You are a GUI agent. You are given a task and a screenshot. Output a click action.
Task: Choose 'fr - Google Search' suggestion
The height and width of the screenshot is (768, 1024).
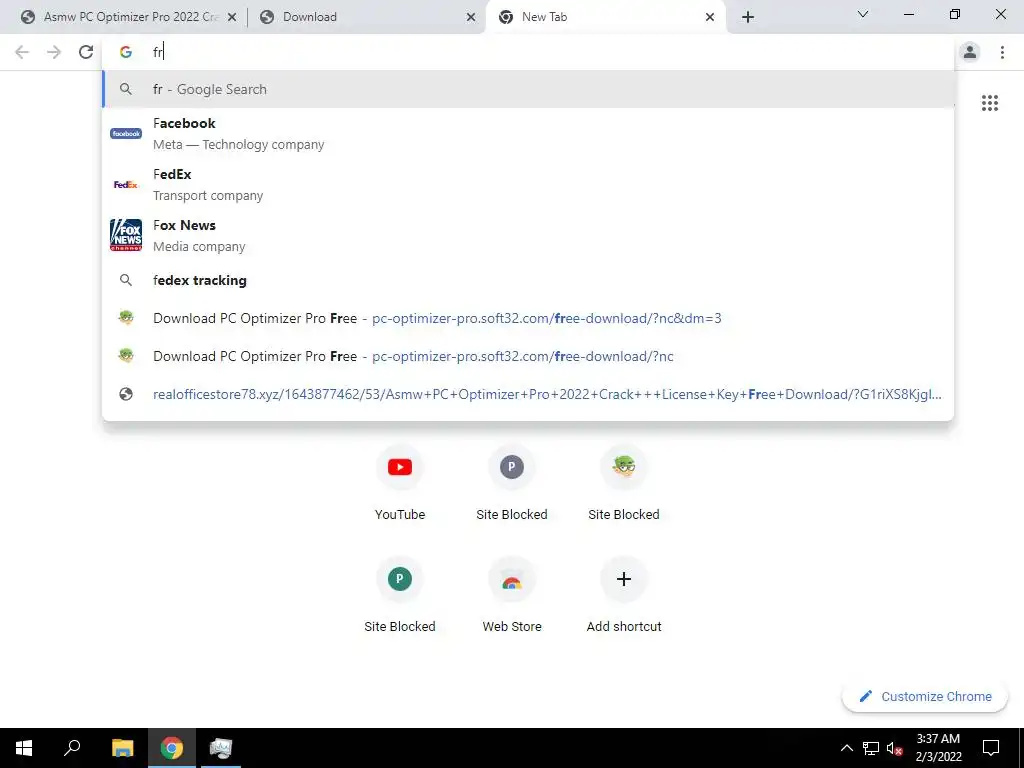pyautogui.click(x=528, y=89)
